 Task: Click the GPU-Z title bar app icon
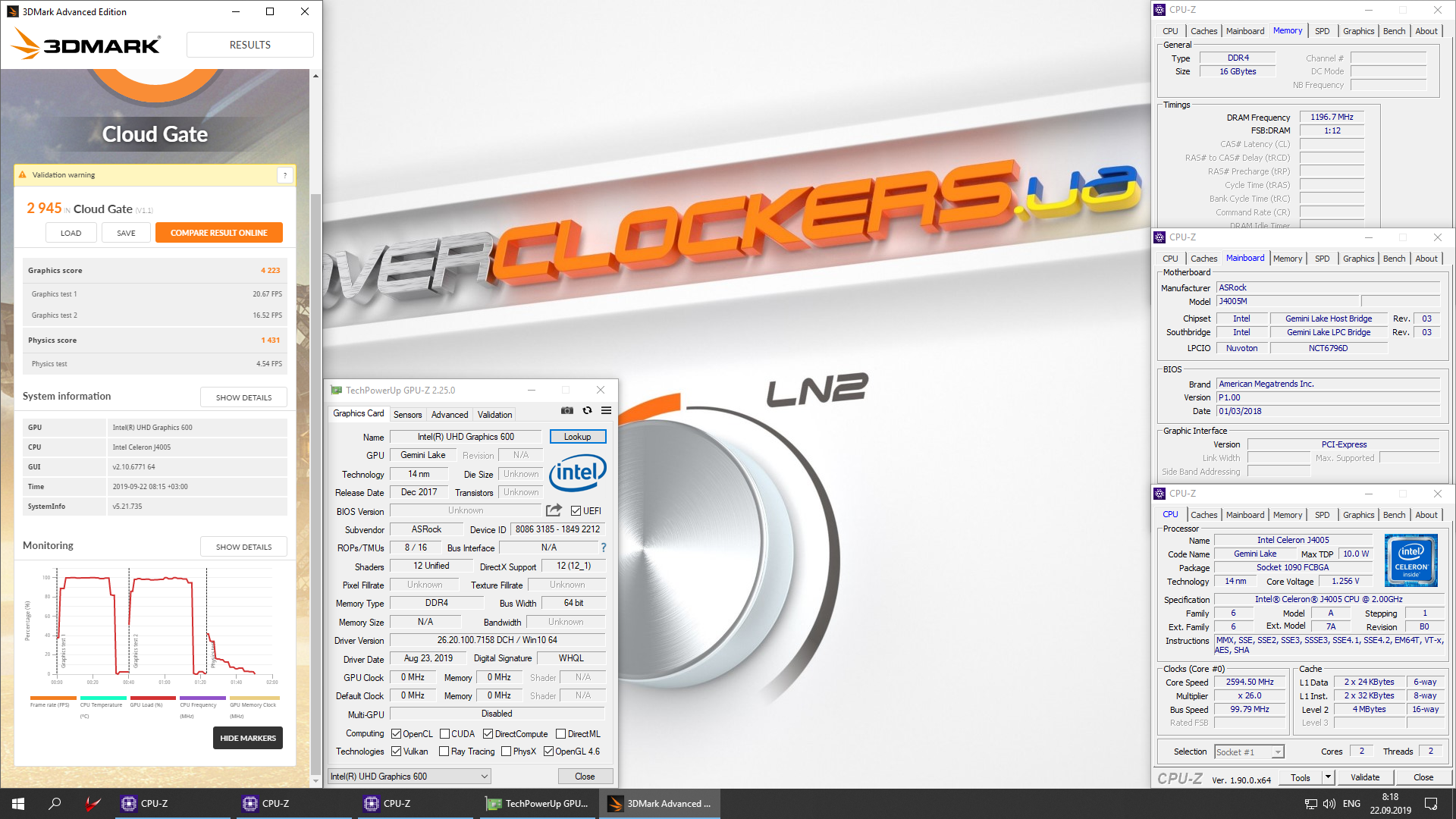[336, 390]
